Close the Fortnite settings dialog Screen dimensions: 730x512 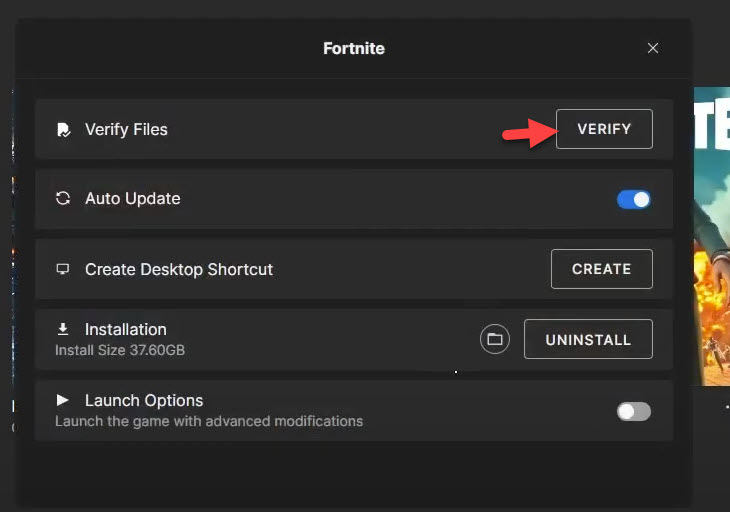(653, 48)
